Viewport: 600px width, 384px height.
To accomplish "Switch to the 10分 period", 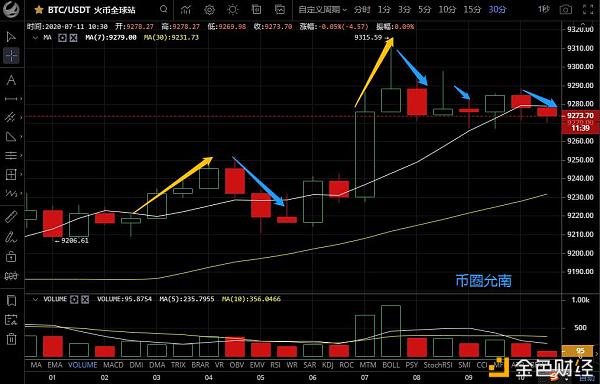I will tap(447, 10).
